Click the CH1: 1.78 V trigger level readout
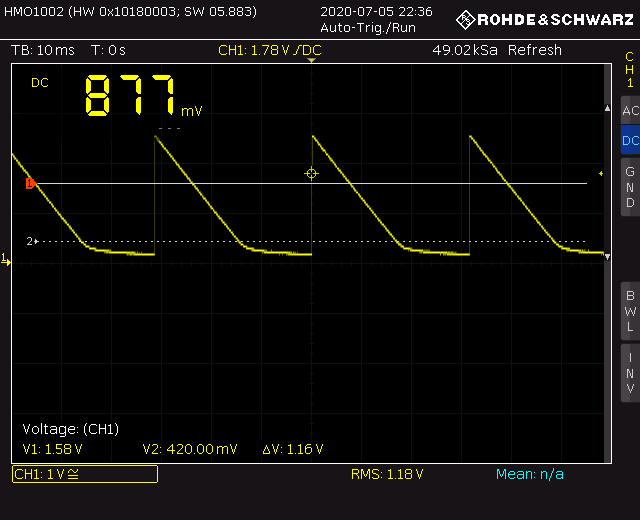Viewport: 640px width, 520px height. coord(270,50)
